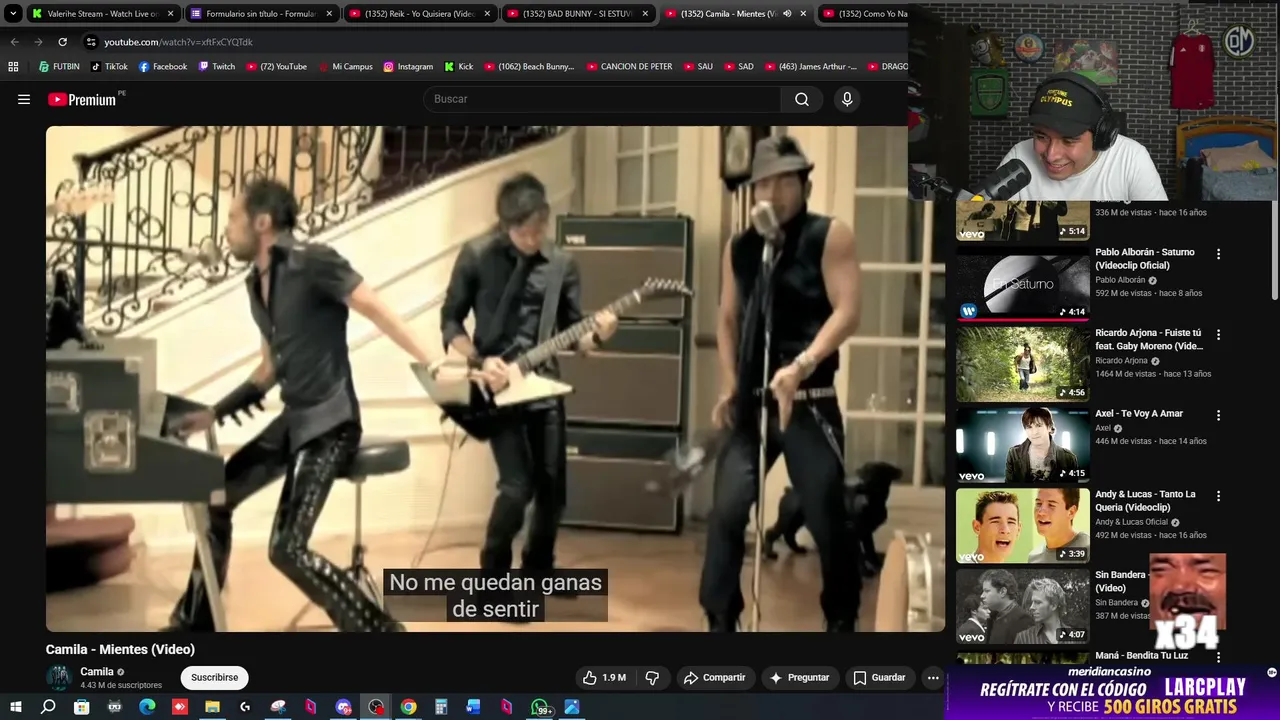Viewport: 1280px width, 720px height.
Task: Open options menu for Axel video
Action: (x=1218, y=415)
